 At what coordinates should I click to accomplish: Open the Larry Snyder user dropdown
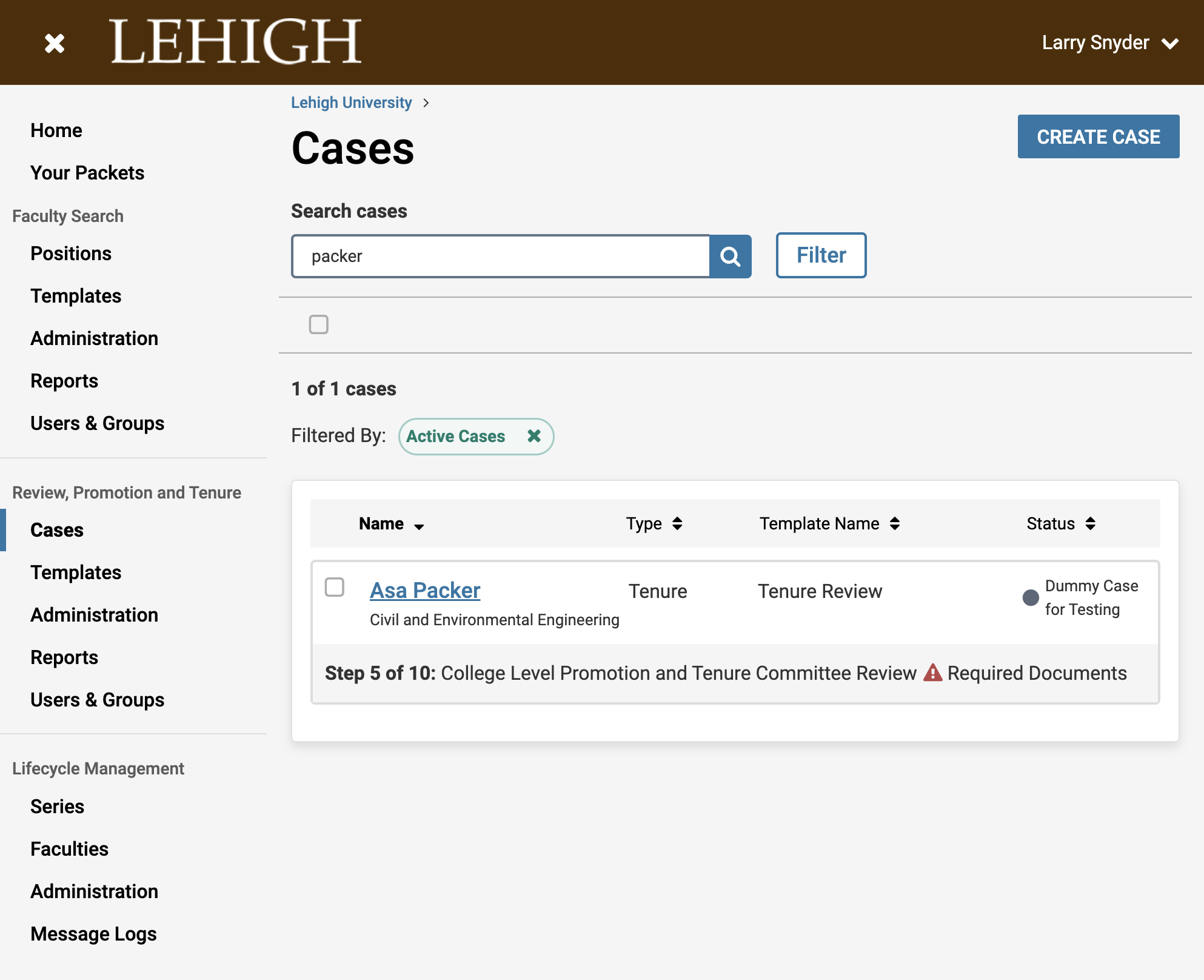(1110, 43)
